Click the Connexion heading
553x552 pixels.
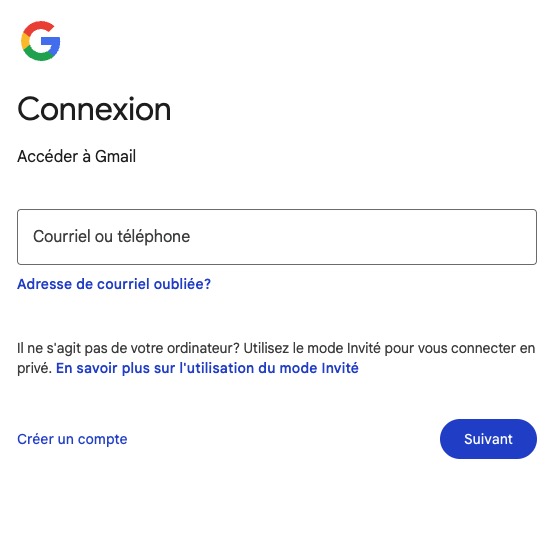(94, 109)
